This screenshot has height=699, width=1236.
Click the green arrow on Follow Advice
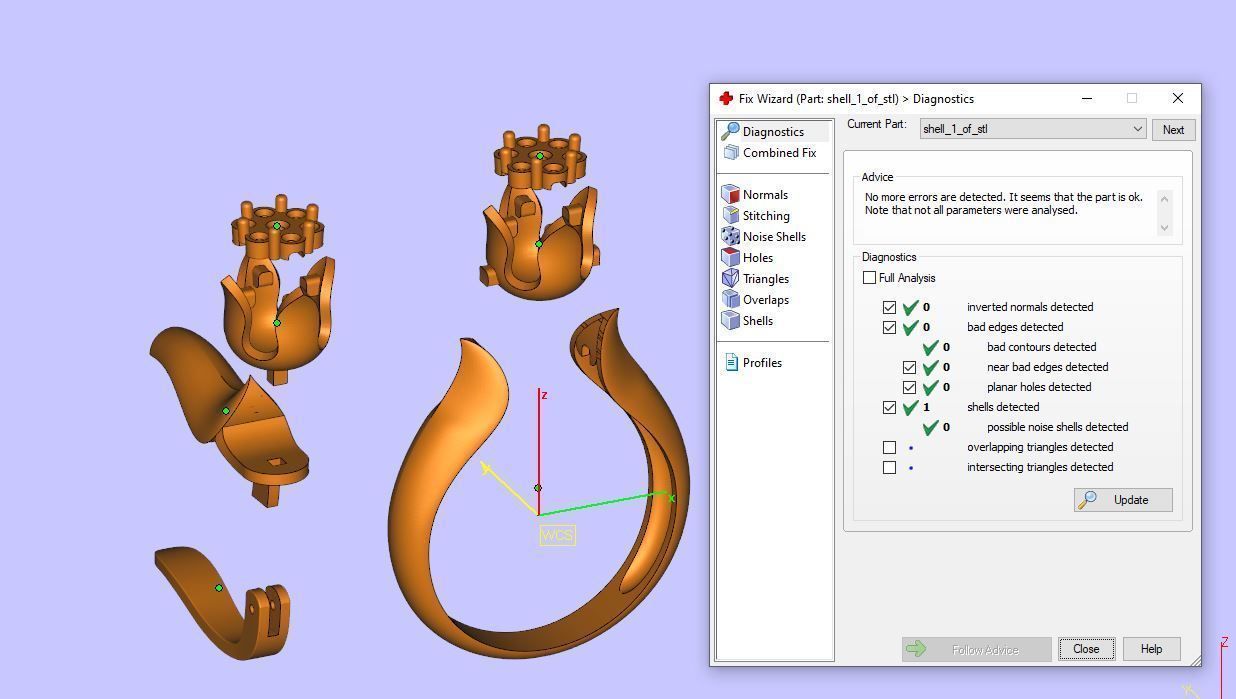point(915,649)
